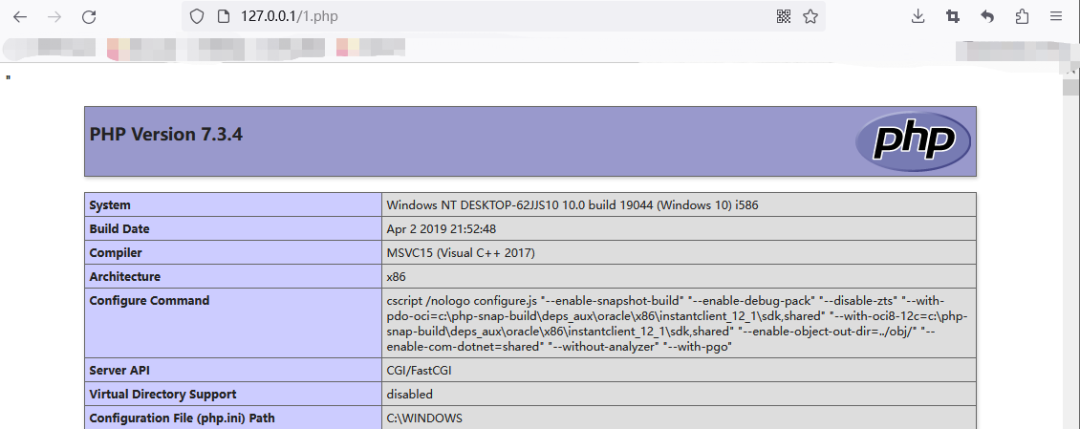Open the hamburger application menu
This screenshot has height=429, width=1080.
(x=1056, y=17)
